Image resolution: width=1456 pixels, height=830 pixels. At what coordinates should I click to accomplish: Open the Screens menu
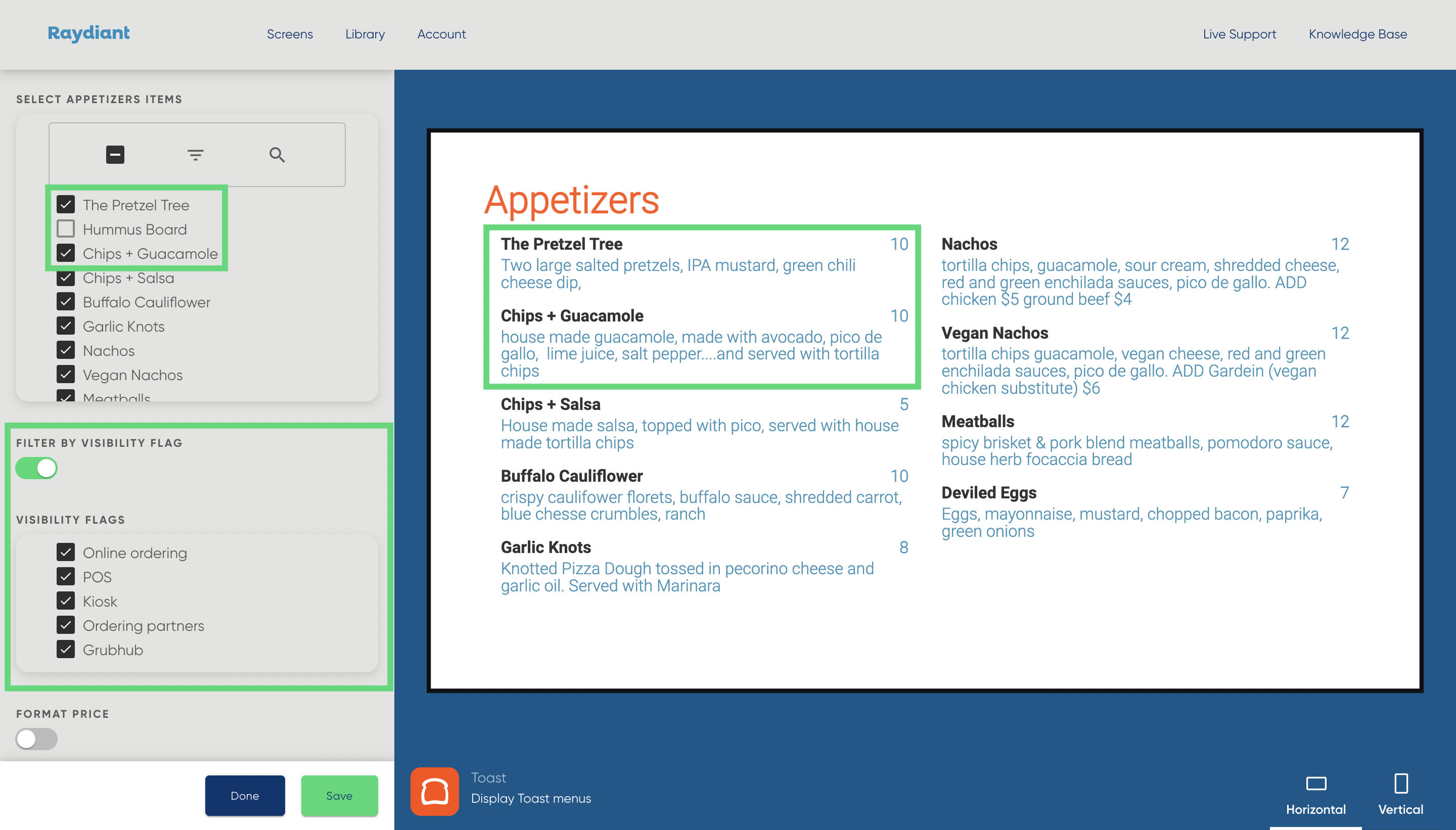290,34
